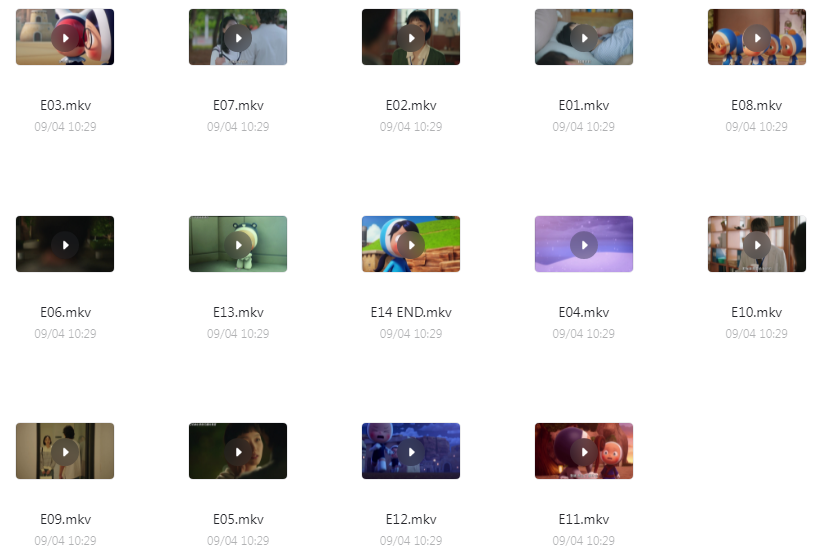Click the play icon on dark E06.mkv thumbnail

click(65, 245)
